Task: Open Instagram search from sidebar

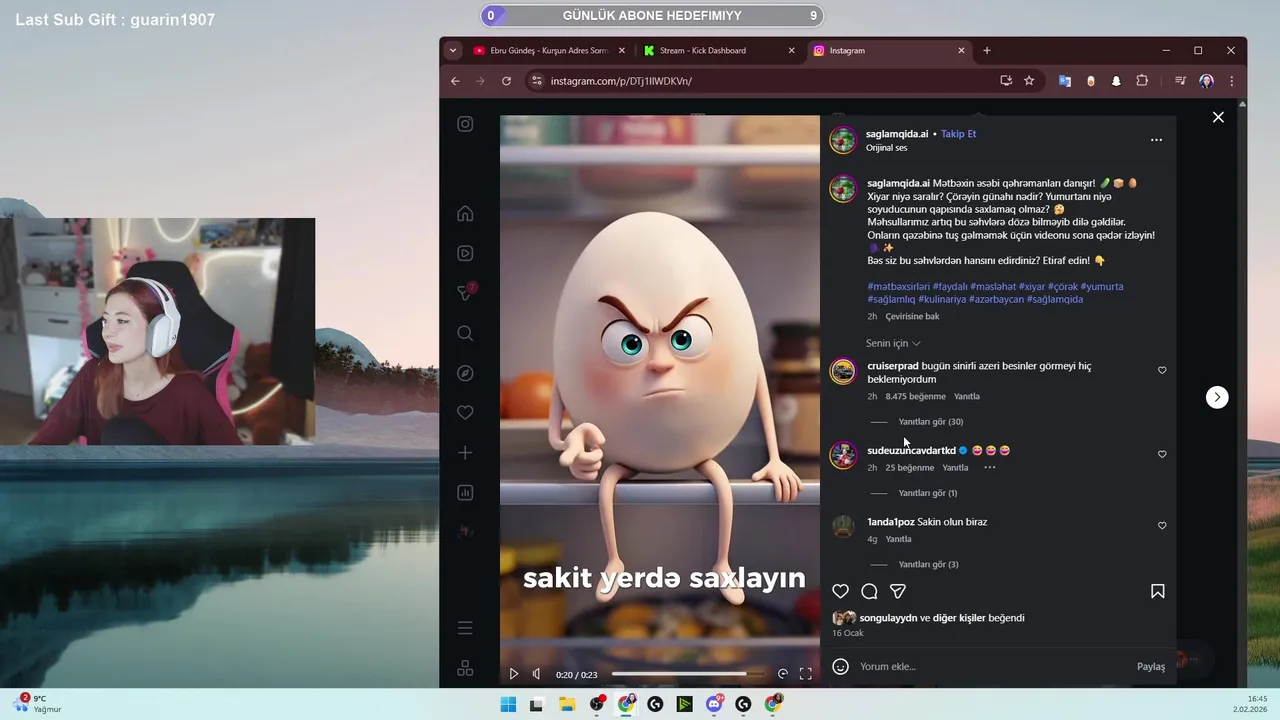Action: pos(465,333)
